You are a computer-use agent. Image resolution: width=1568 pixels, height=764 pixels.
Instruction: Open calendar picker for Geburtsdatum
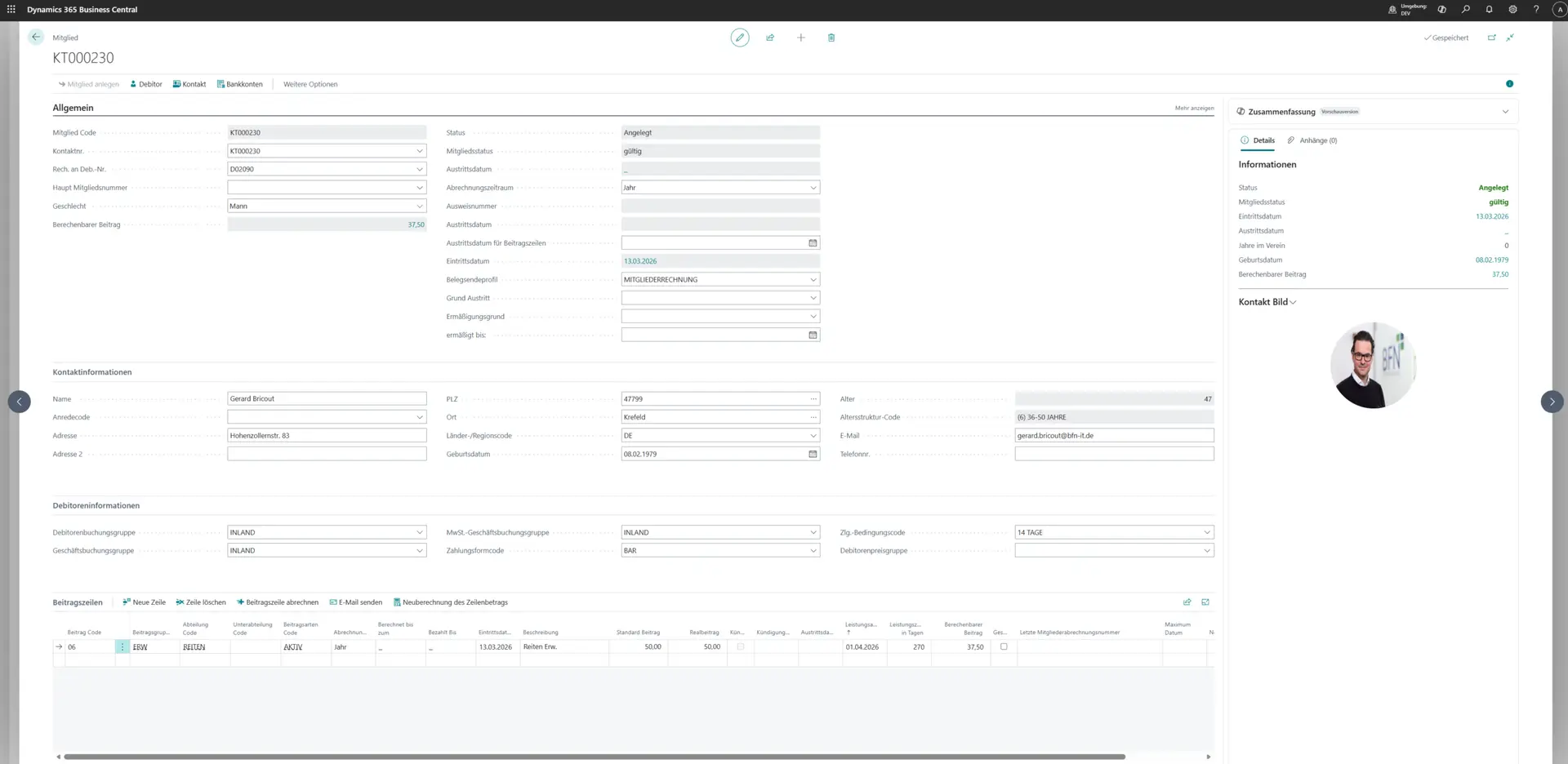point(813,454)
